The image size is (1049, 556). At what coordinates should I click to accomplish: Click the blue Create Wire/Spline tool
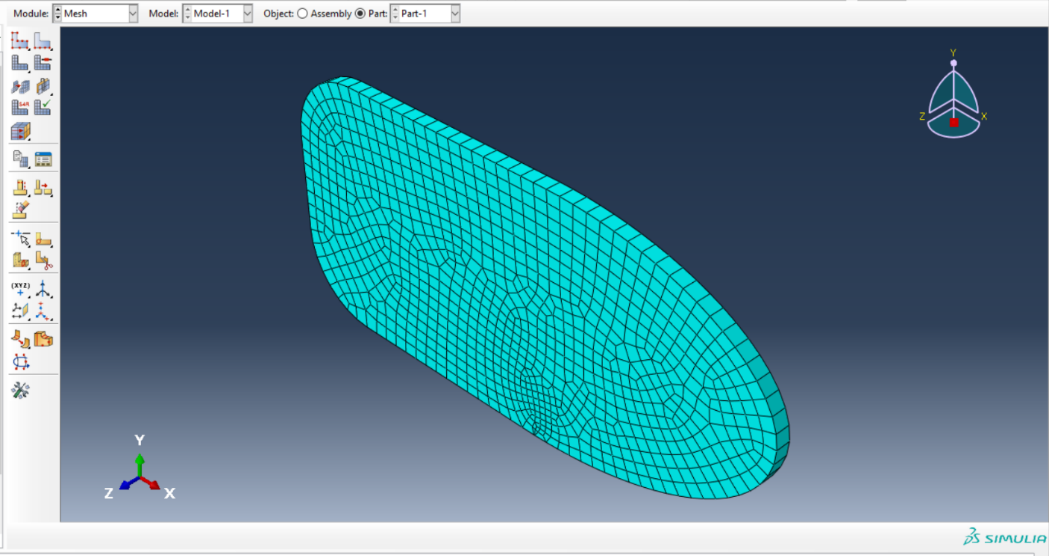pos(20,362)
